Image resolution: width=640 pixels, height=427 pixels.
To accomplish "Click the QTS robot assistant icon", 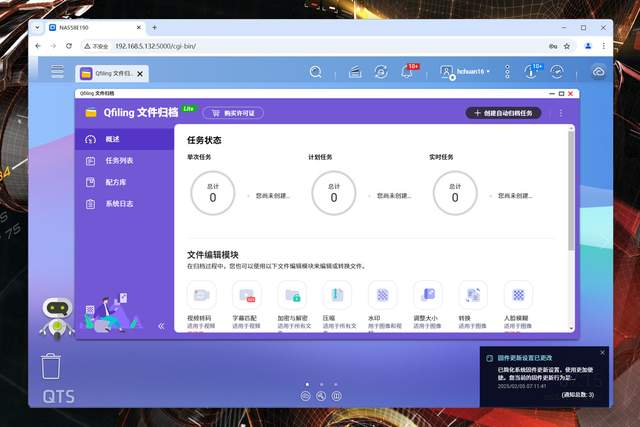I will [58, 318].
